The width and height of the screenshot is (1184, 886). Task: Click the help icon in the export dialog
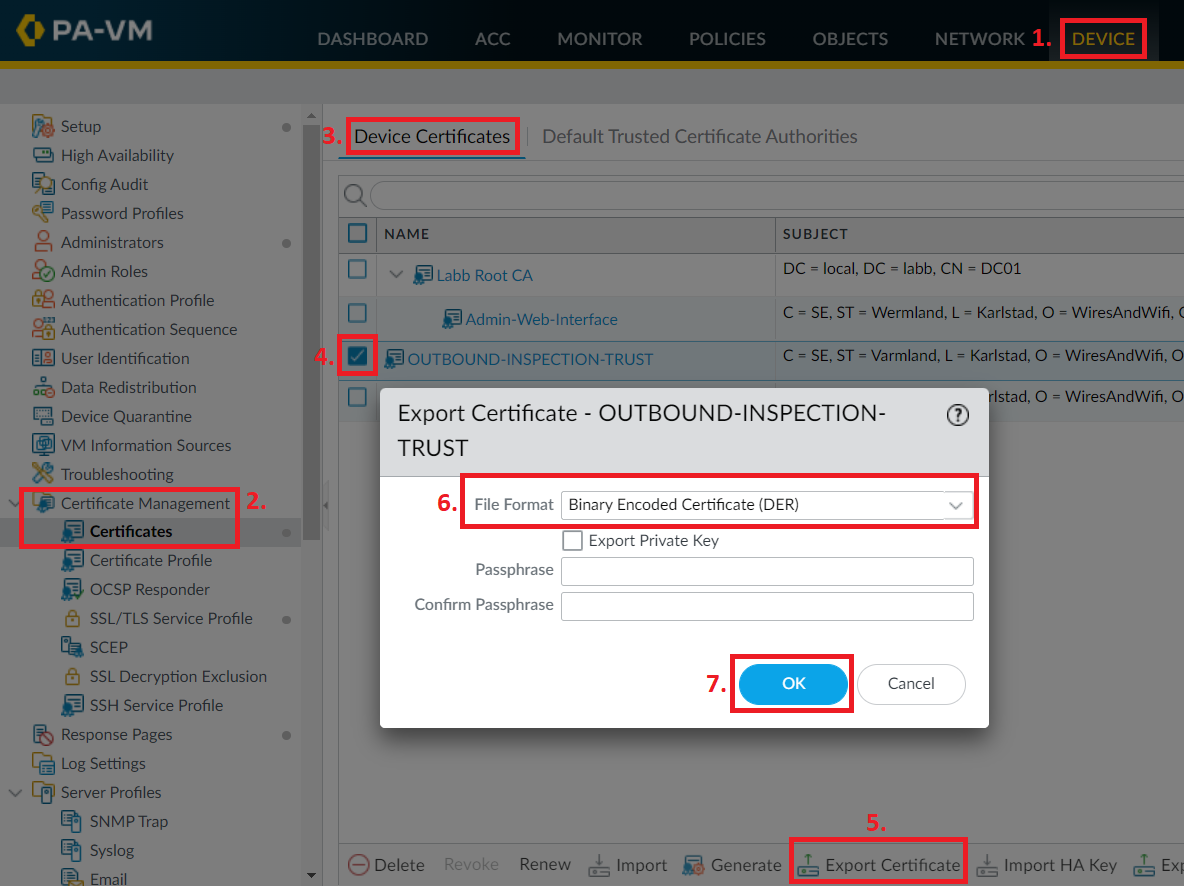coord(957,414)
